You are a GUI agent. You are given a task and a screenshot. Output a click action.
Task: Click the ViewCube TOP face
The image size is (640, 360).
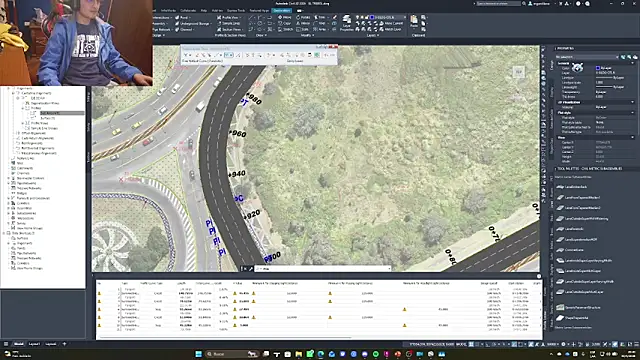[x=518, y=72]
